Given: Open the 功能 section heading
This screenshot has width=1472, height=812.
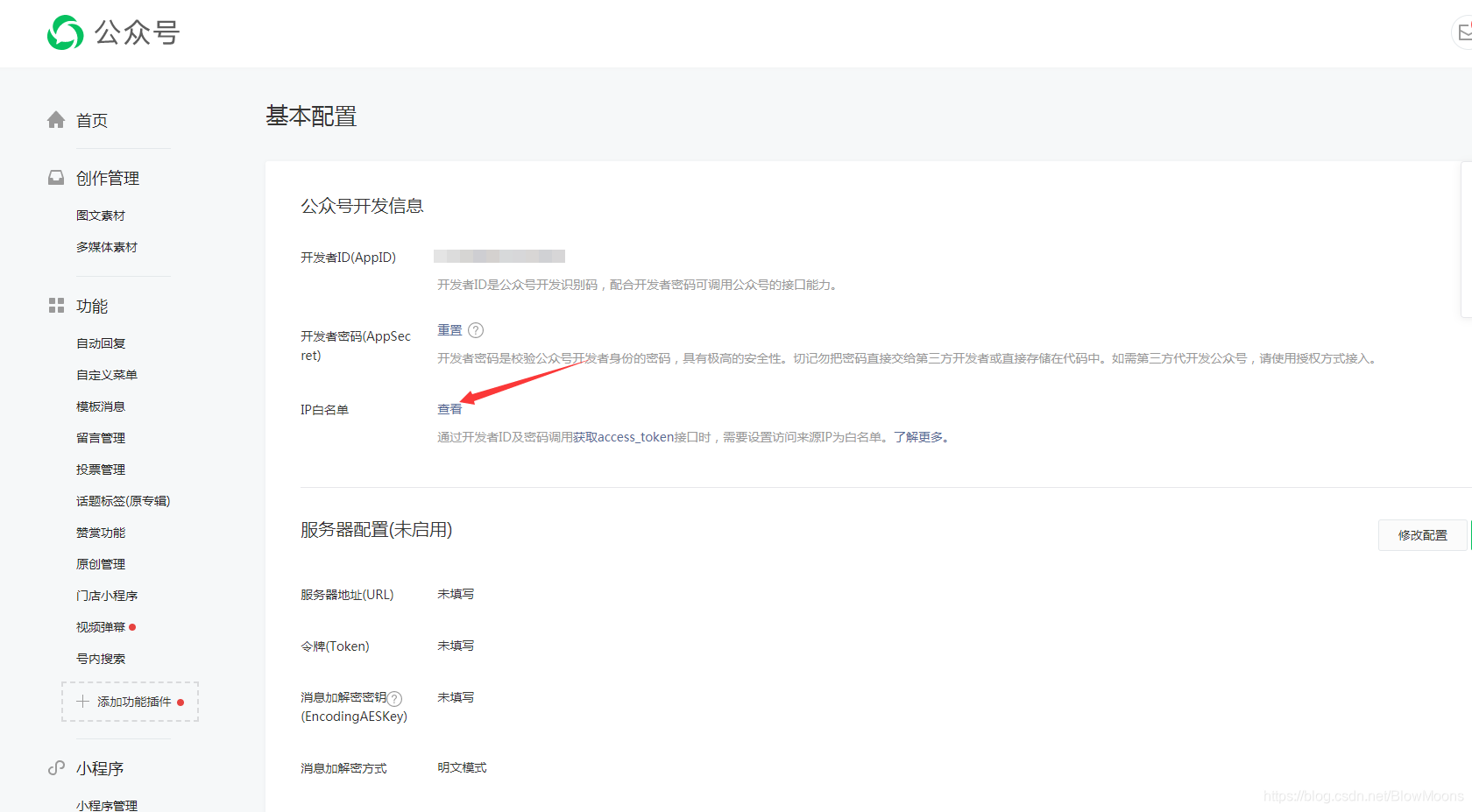Looking at the screenshot, I should 92,306.
